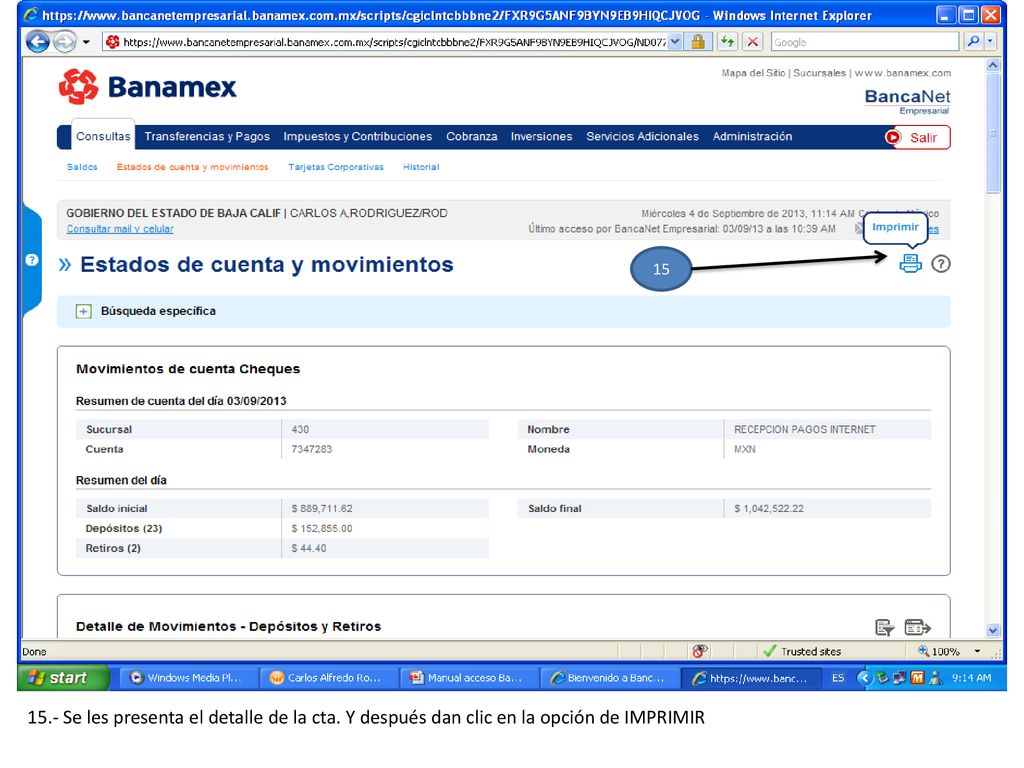Open the Consultas tab
1024x768 pixels.
[103, 136]
